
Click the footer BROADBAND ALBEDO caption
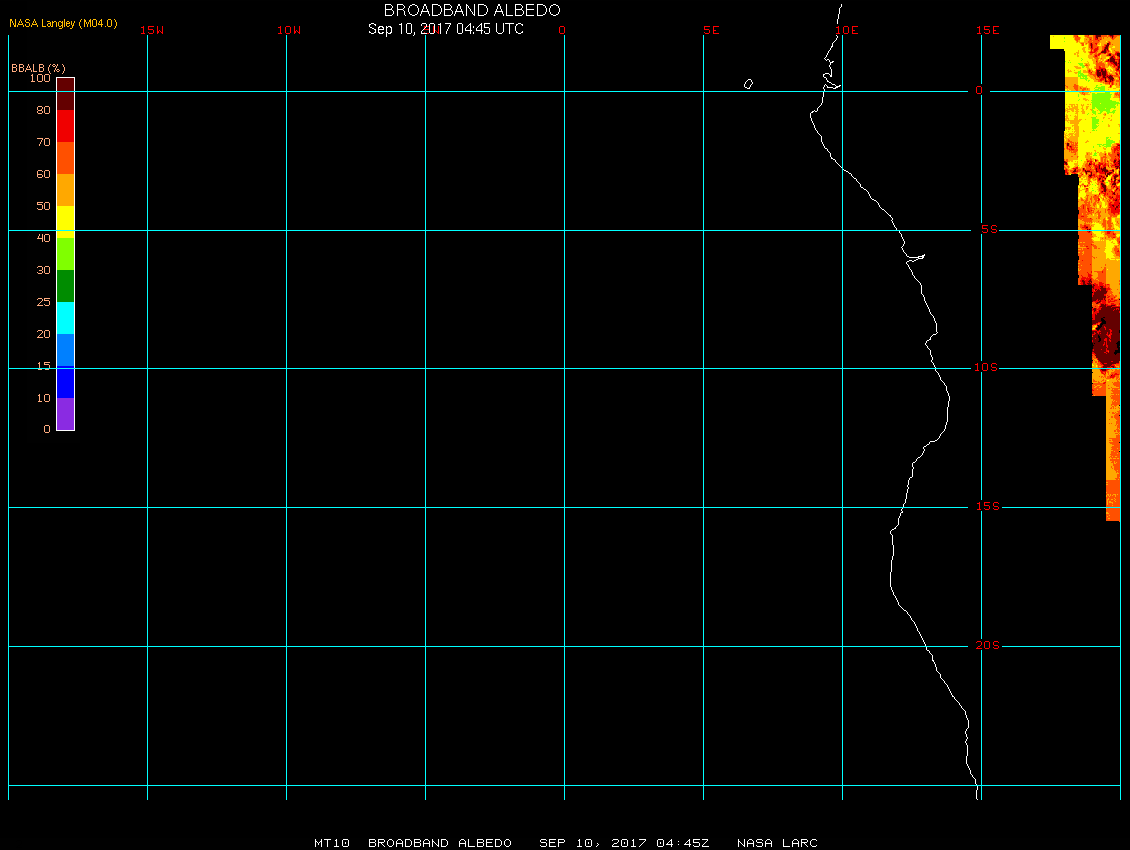tap(440, 843)
